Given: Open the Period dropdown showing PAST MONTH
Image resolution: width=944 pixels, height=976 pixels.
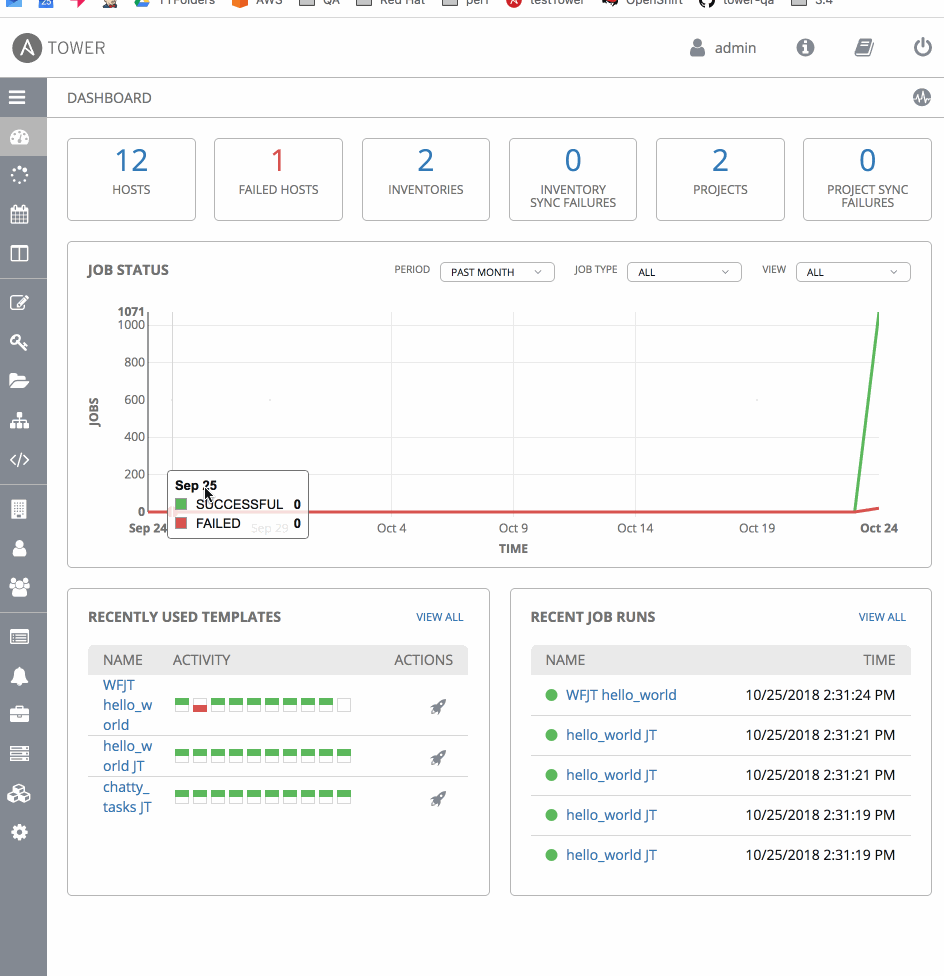Looking at the screenshot, I should (x=497, y=271).
